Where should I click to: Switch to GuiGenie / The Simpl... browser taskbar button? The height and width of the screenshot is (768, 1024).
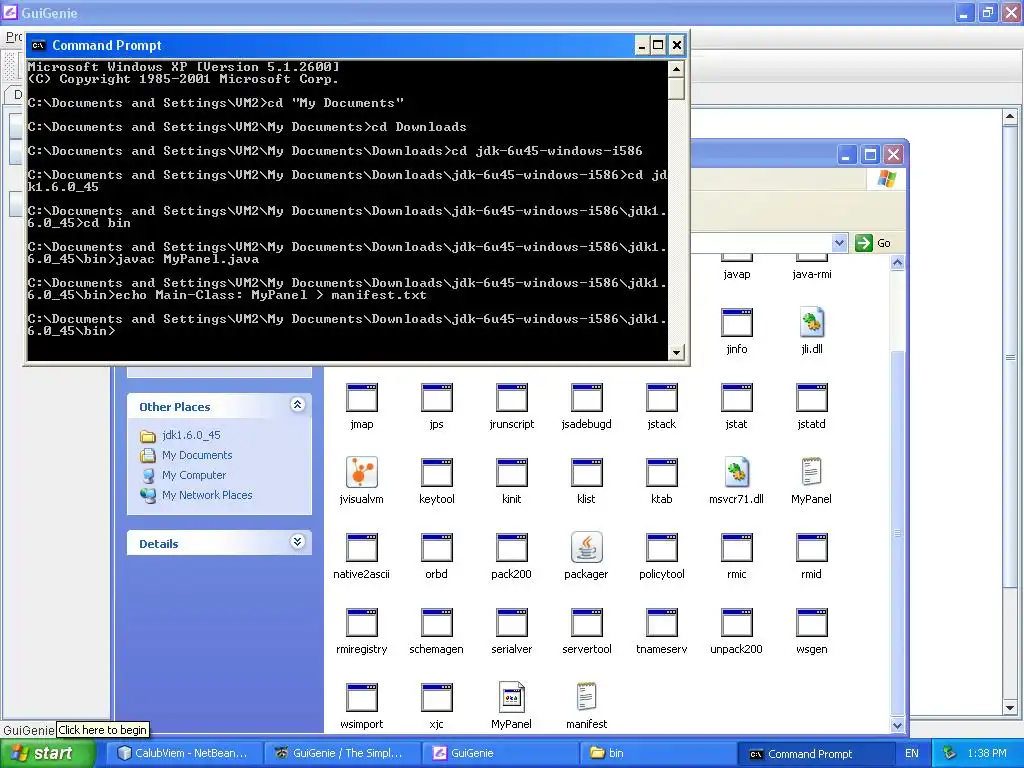pyautogui.click(x=344, y=754)
